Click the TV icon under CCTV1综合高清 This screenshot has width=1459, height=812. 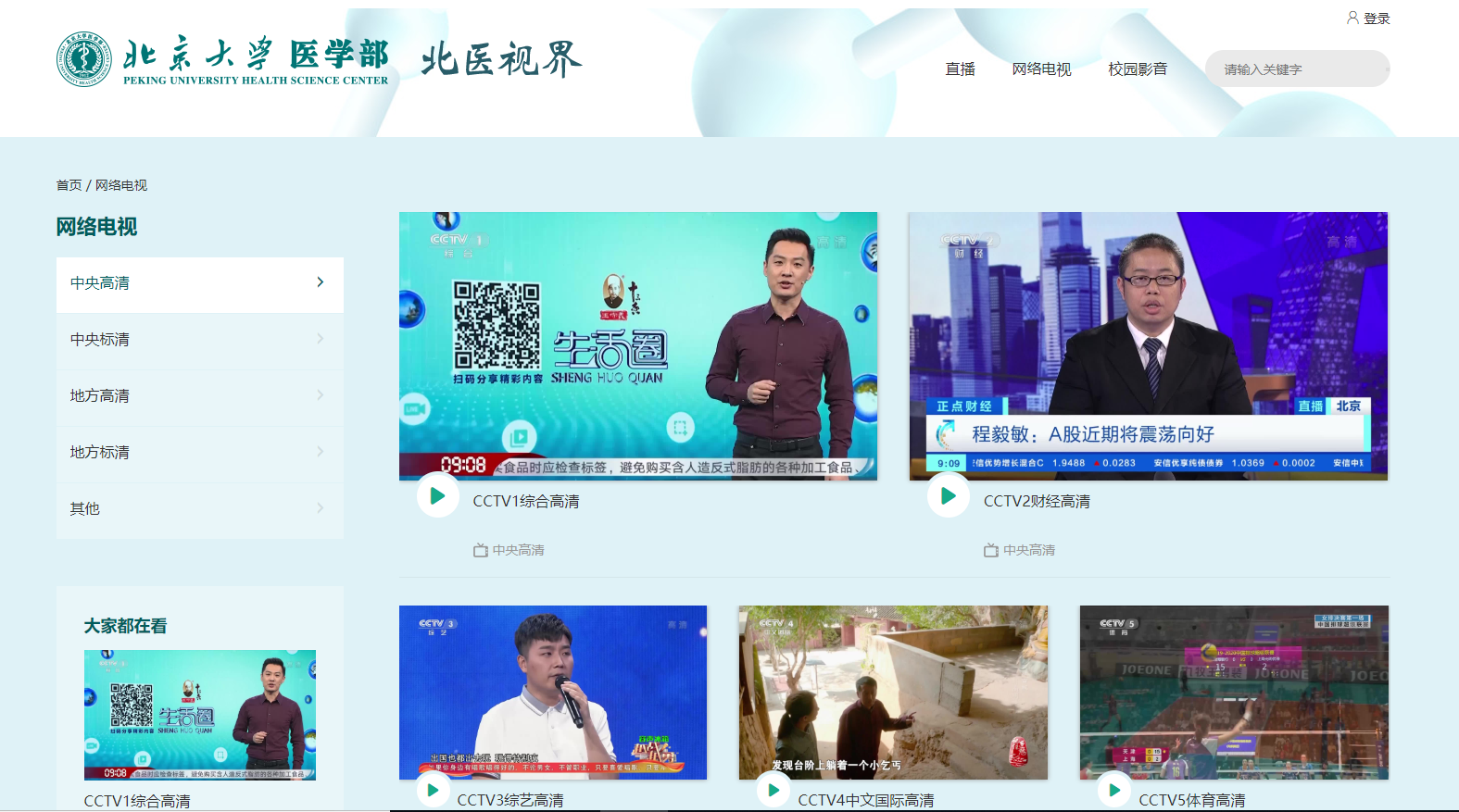(480, 550)
